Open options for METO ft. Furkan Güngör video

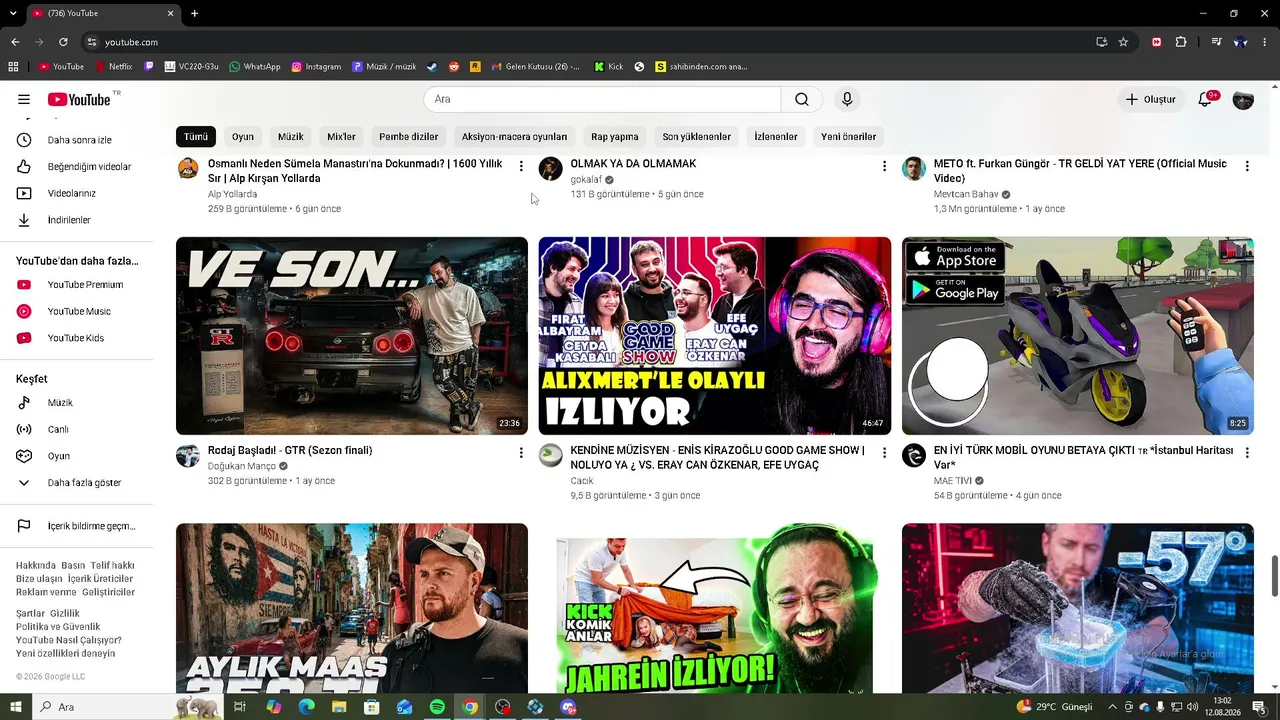tap(1247, 166)
